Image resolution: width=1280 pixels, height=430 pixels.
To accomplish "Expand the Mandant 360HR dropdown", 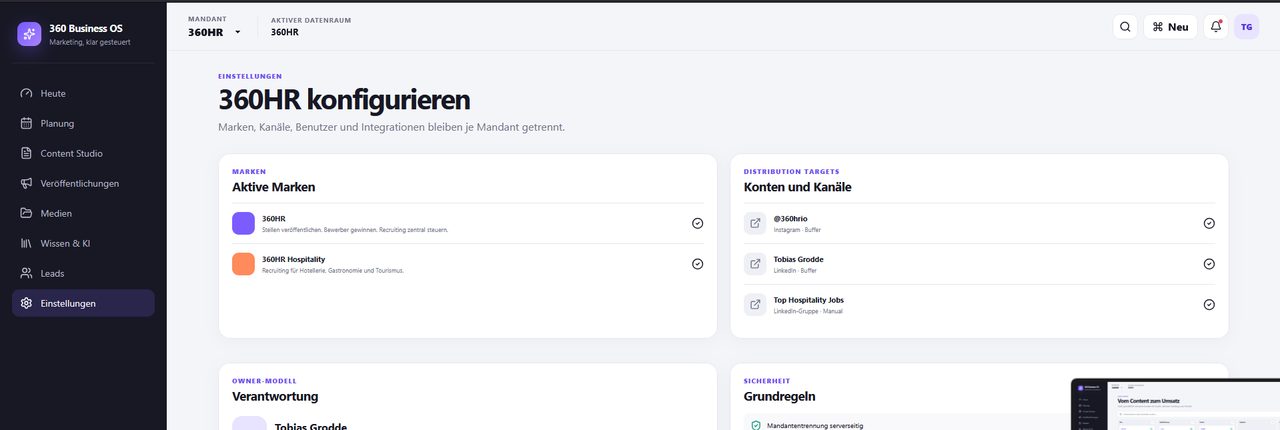I will coord(215,32).
